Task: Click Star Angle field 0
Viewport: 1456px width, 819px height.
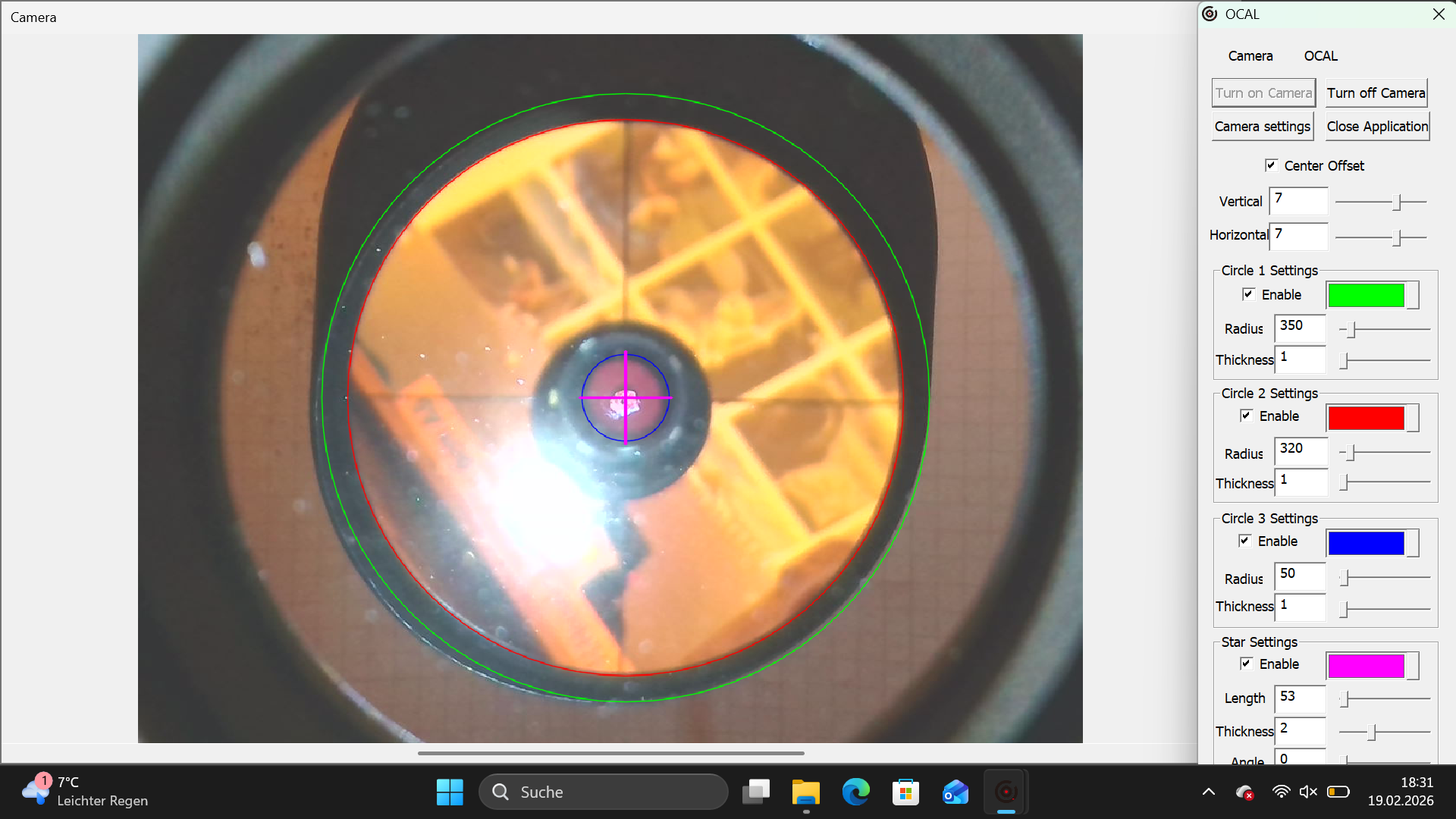Action: tap(1301, 758)
